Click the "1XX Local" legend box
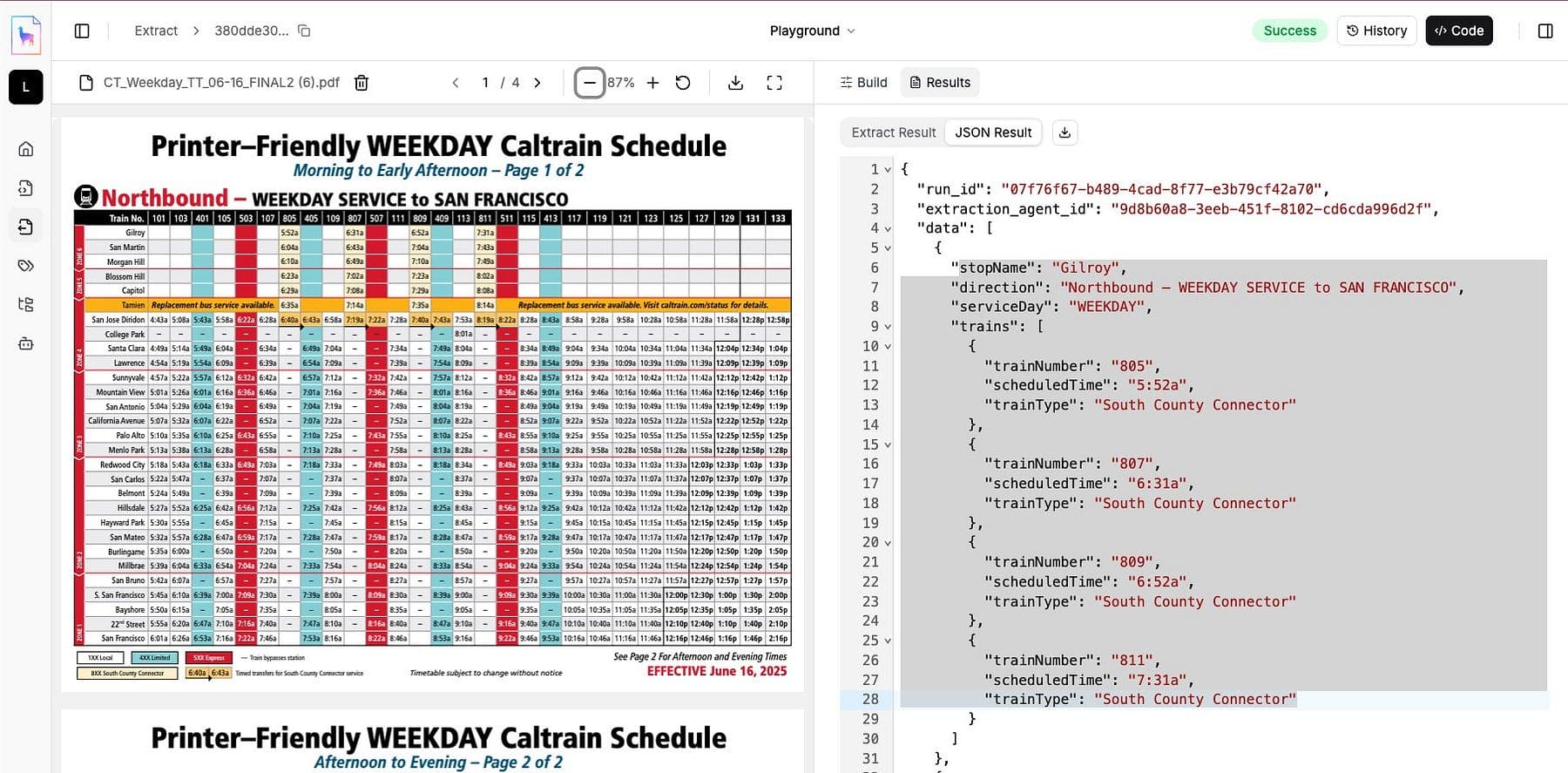The image size is (1568, 773). 100,658
